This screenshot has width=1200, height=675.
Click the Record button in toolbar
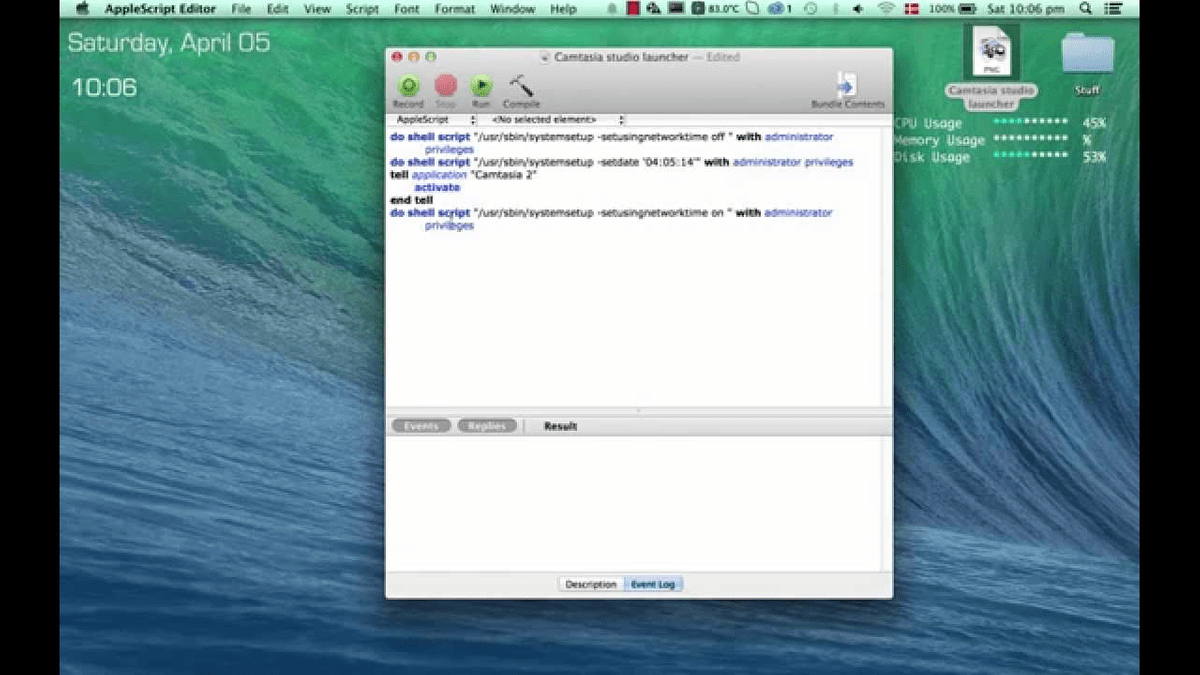408,88
